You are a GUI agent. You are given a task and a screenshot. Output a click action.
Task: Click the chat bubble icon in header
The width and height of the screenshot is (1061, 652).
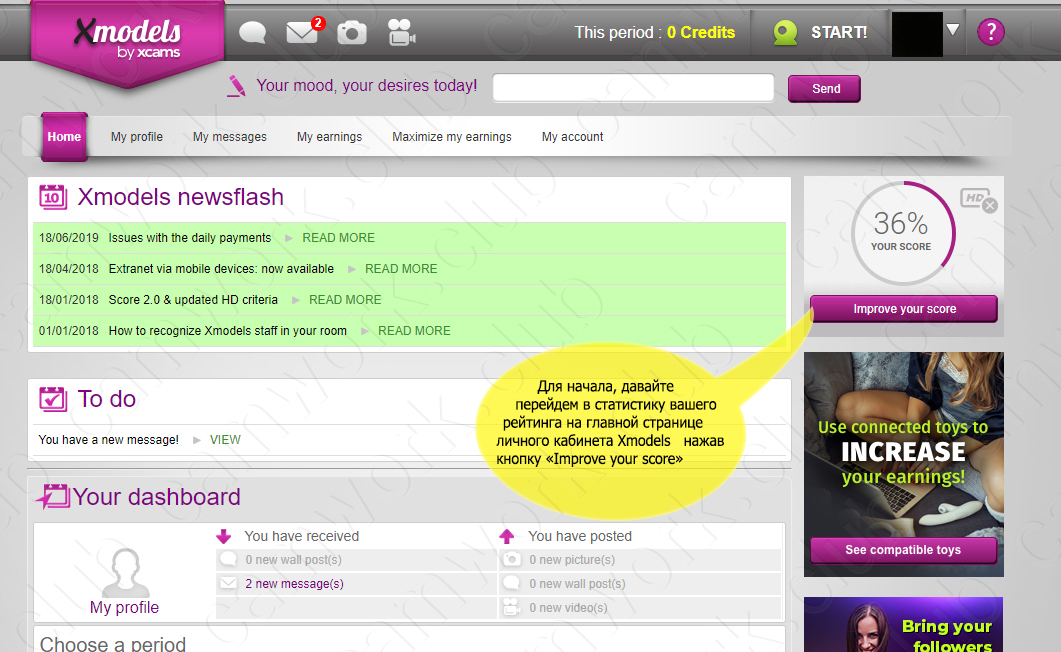(x=253, y=32)
